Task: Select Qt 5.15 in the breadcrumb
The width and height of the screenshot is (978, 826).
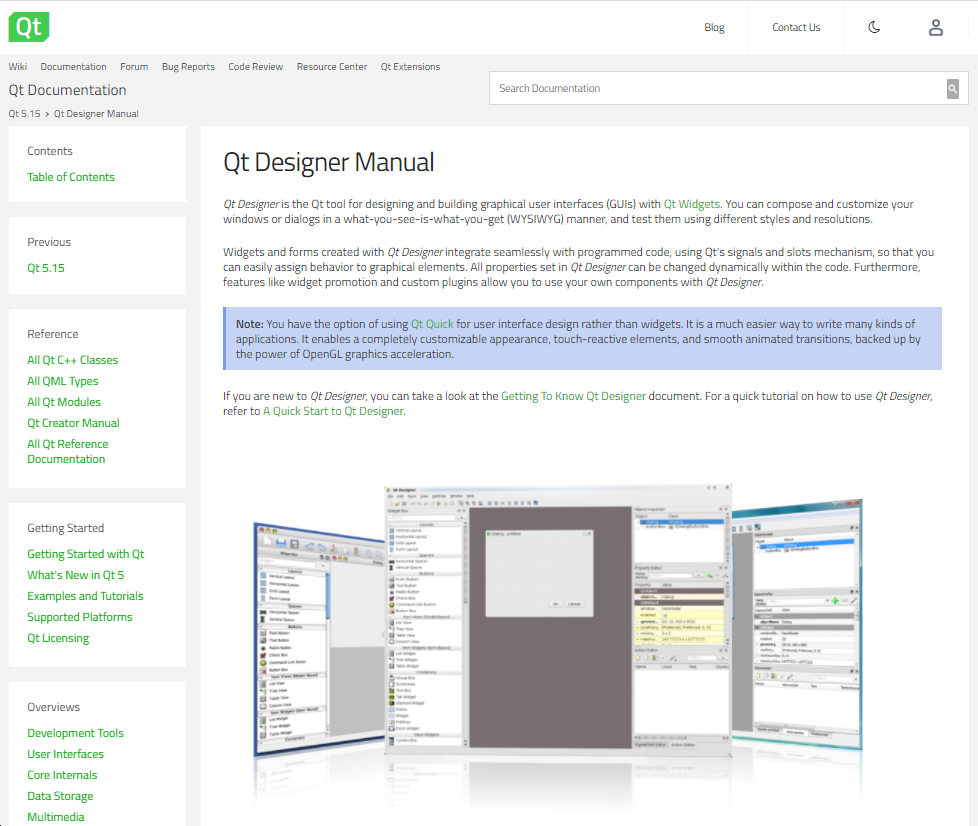Action: (x=25, y=114)
